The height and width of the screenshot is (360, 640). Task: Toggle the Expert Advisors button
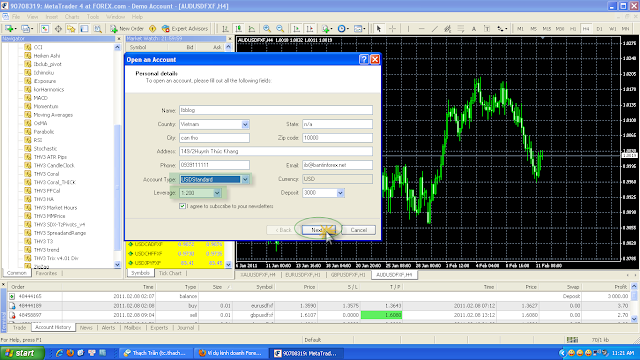185,29
